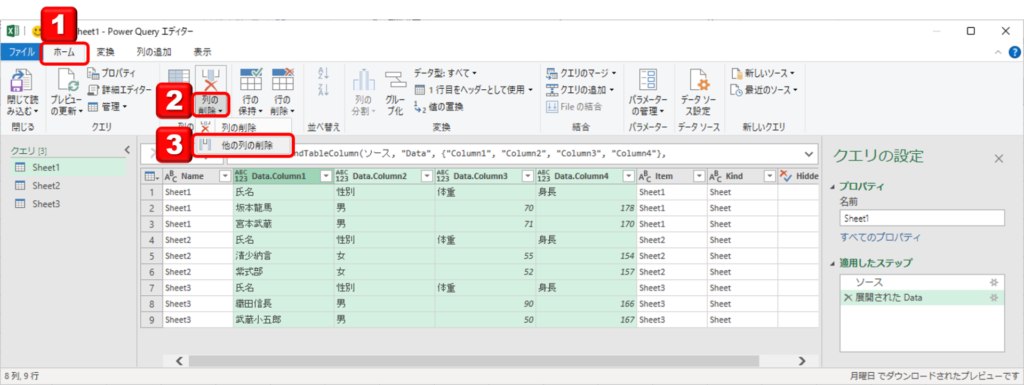Select the Data.Column3 column header
This screenshot has width=1024, height=385.
tap(484, 176)
